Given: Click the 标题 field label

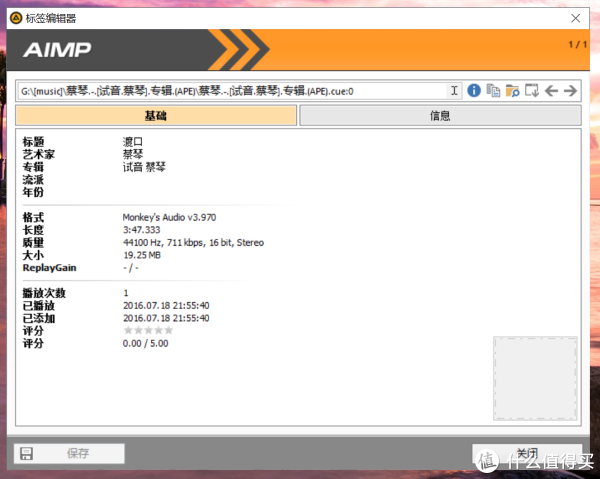Looking at the screenshot, I should (33, 142).
